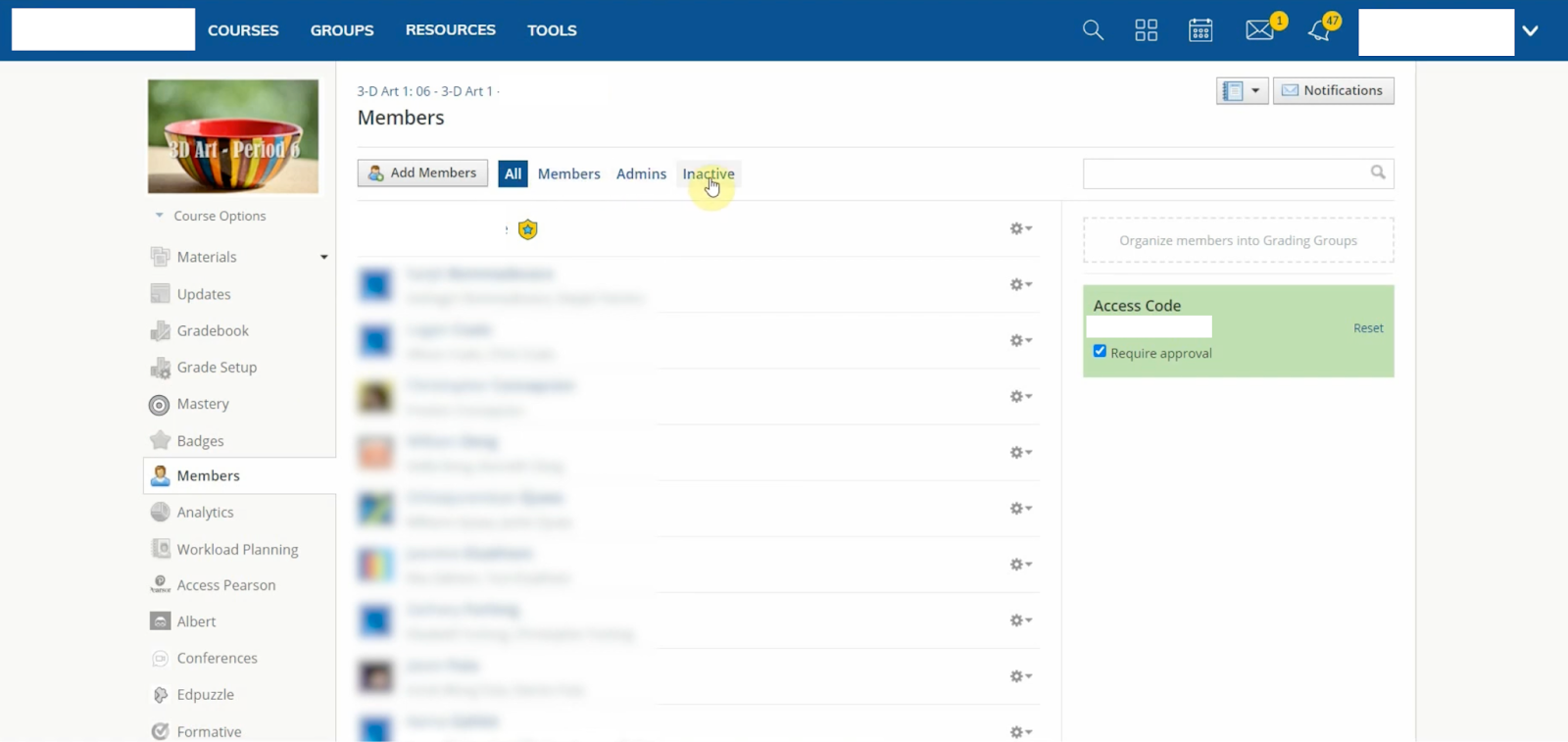
Task: Open account dropdown chevron in header
Action: (x=1531, y=30)
